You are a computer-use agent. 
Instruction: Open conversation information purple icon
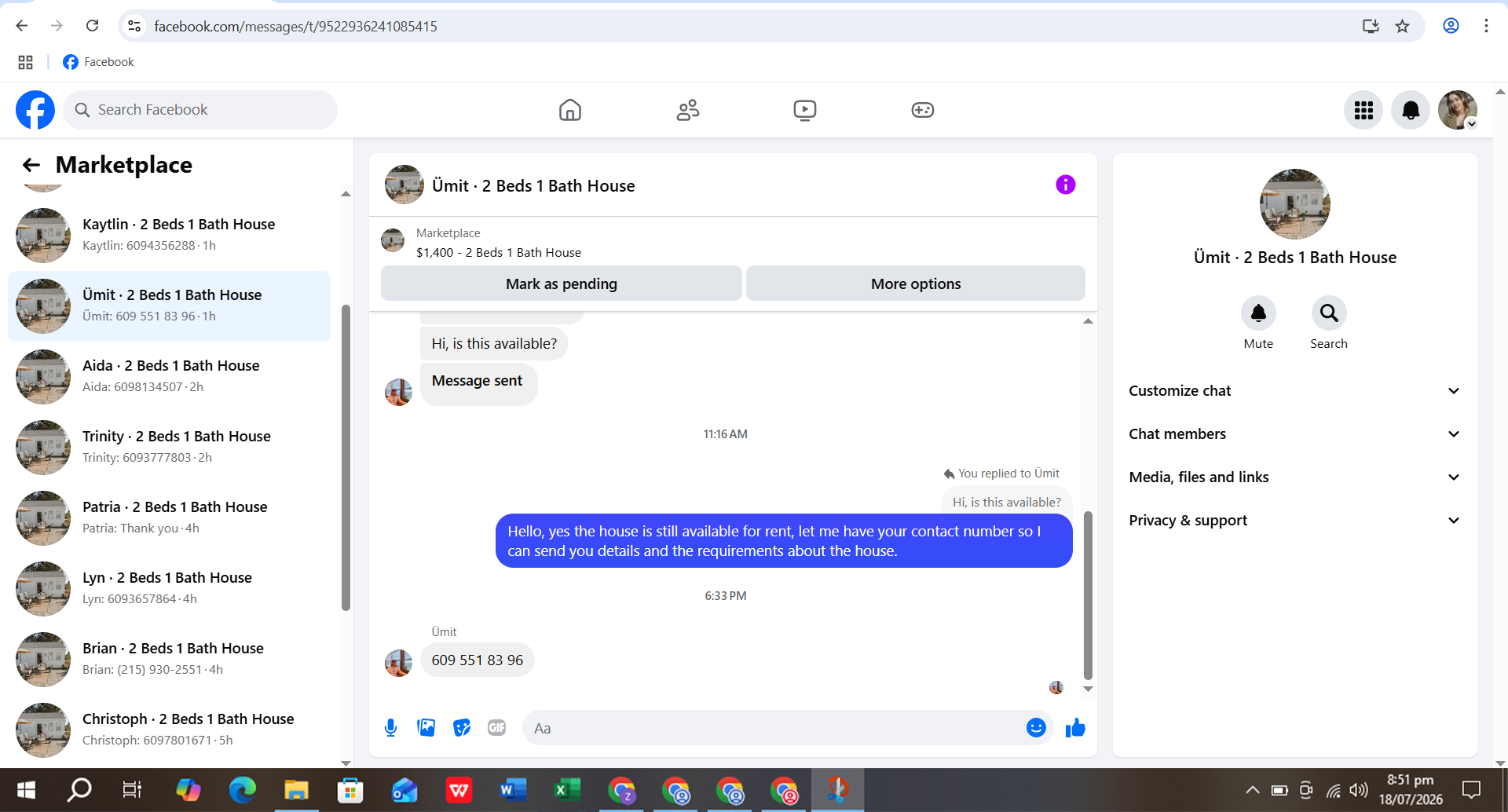1066,185
